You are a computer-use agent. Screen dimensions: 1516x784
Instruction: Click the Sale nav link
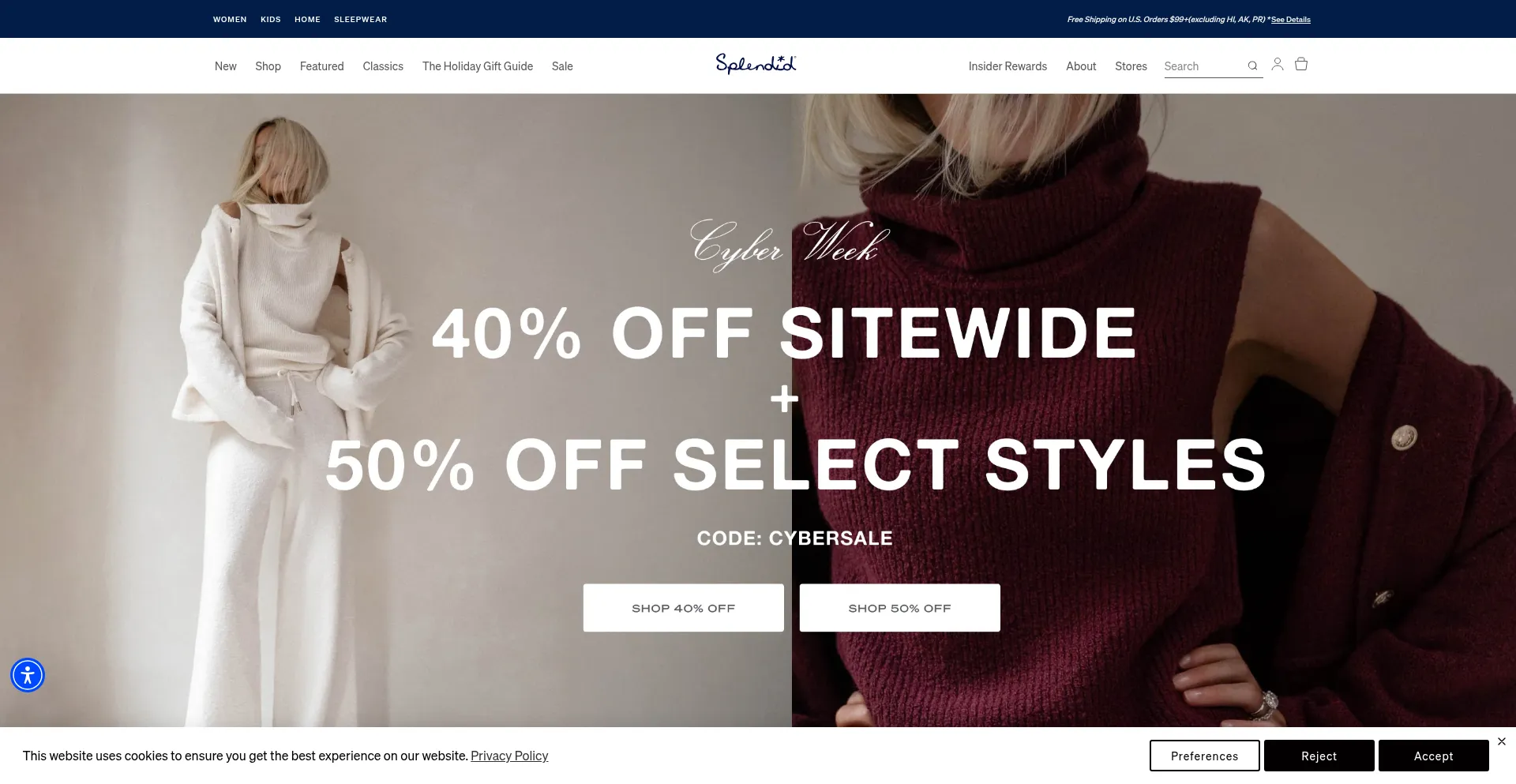point(562,66)
